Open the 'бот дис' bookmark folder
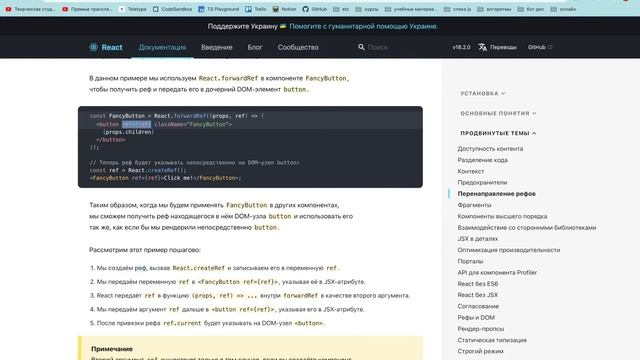640x360 pixels. coord(531,9)
